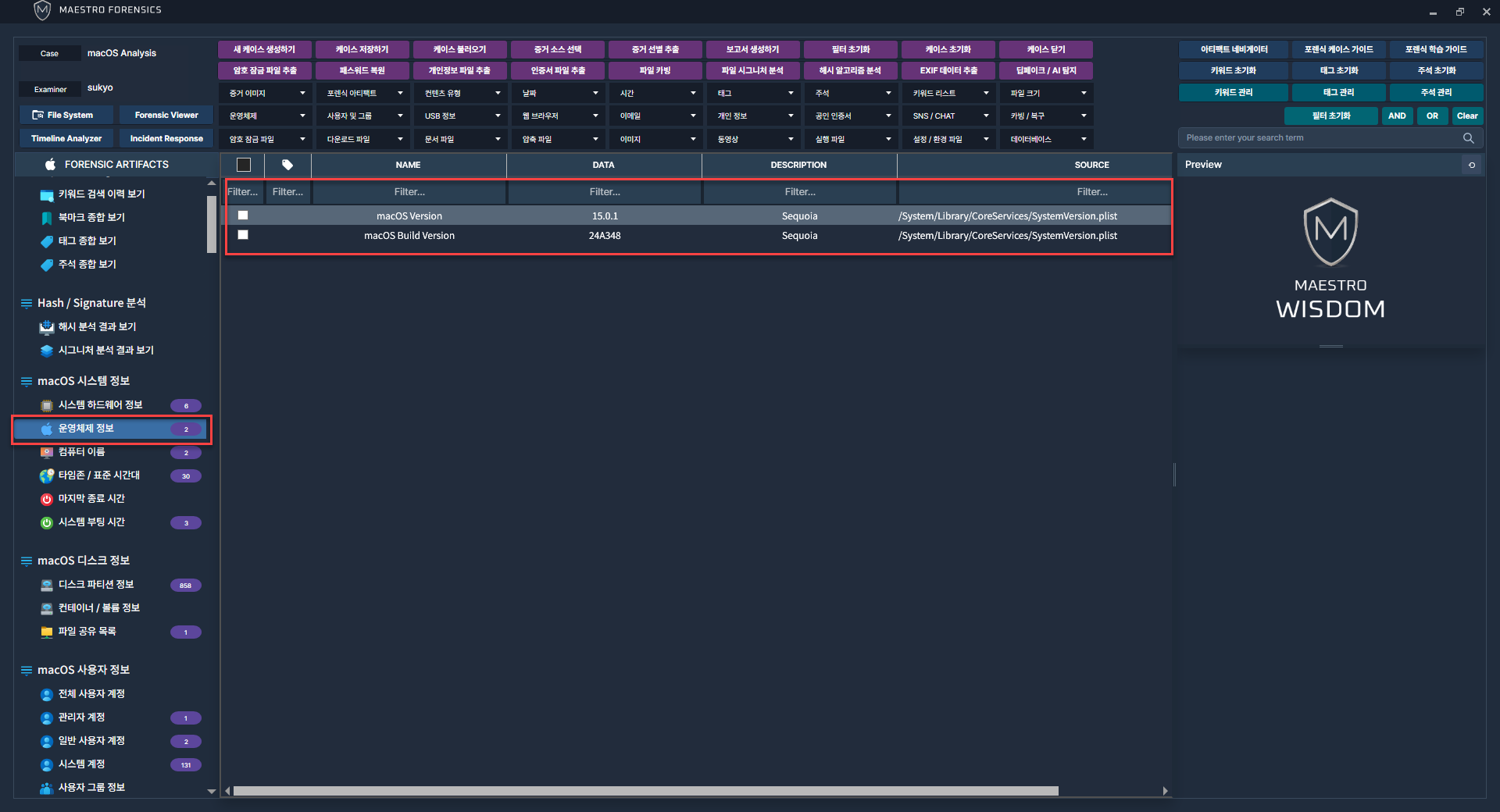Expand the USB 정보 dropdown

(462, 116)
